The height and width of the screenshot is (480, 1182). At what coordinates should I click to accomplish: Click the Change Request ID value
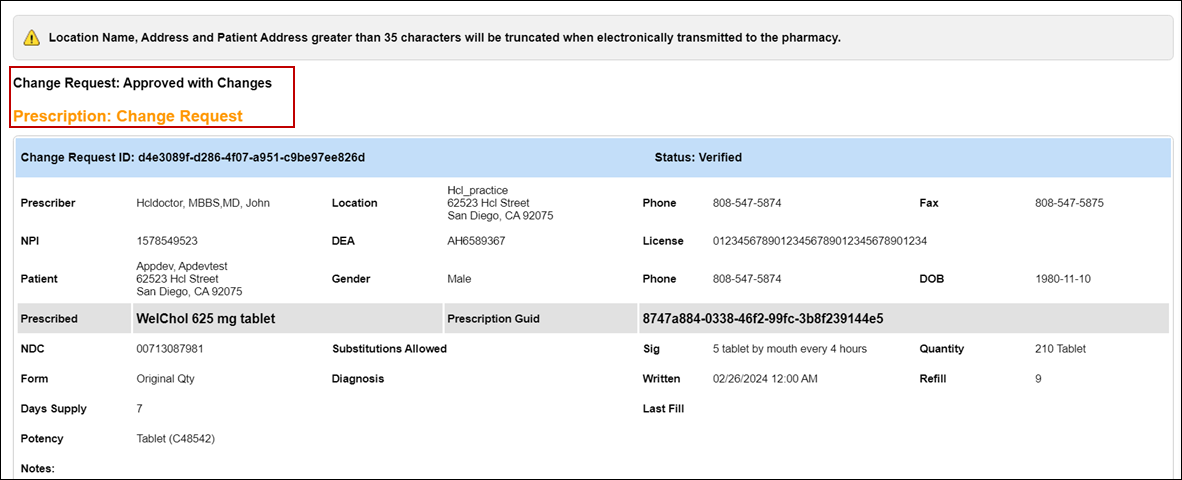[251, 158]
